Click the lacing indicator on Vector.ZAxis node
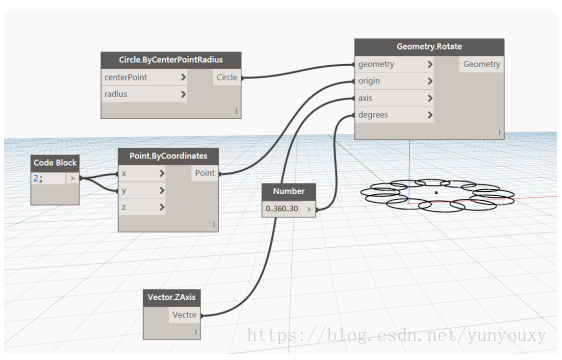This screenshot has width=562, height=360. point(196,332)
